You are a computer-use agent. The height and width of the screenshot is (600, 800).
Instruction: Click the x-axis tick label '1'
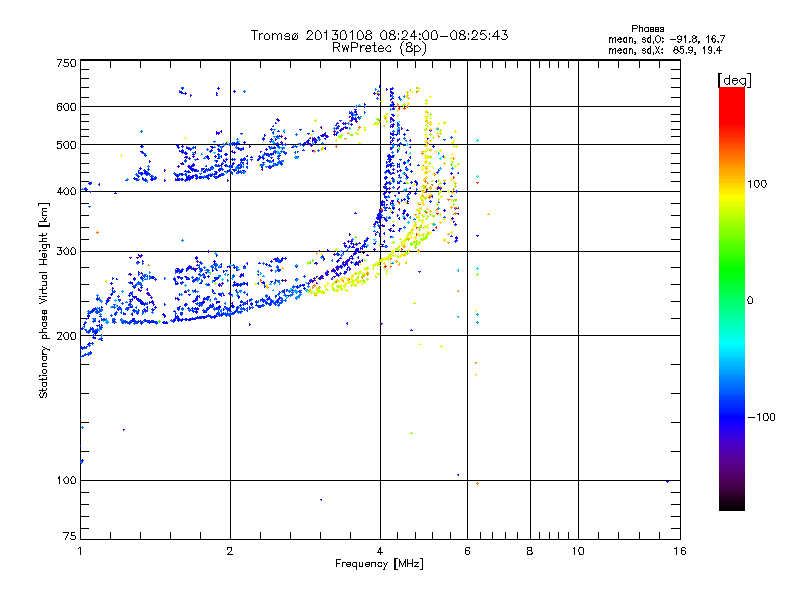tap(80, 551)
